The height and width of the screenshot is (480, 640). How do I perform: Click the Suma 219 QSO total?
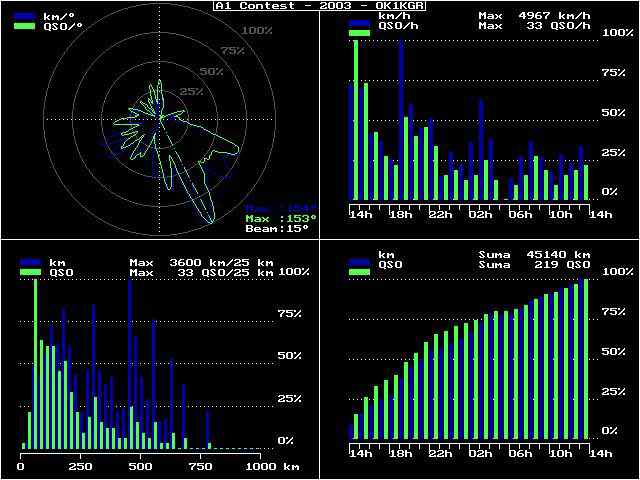tap(535, 264)
